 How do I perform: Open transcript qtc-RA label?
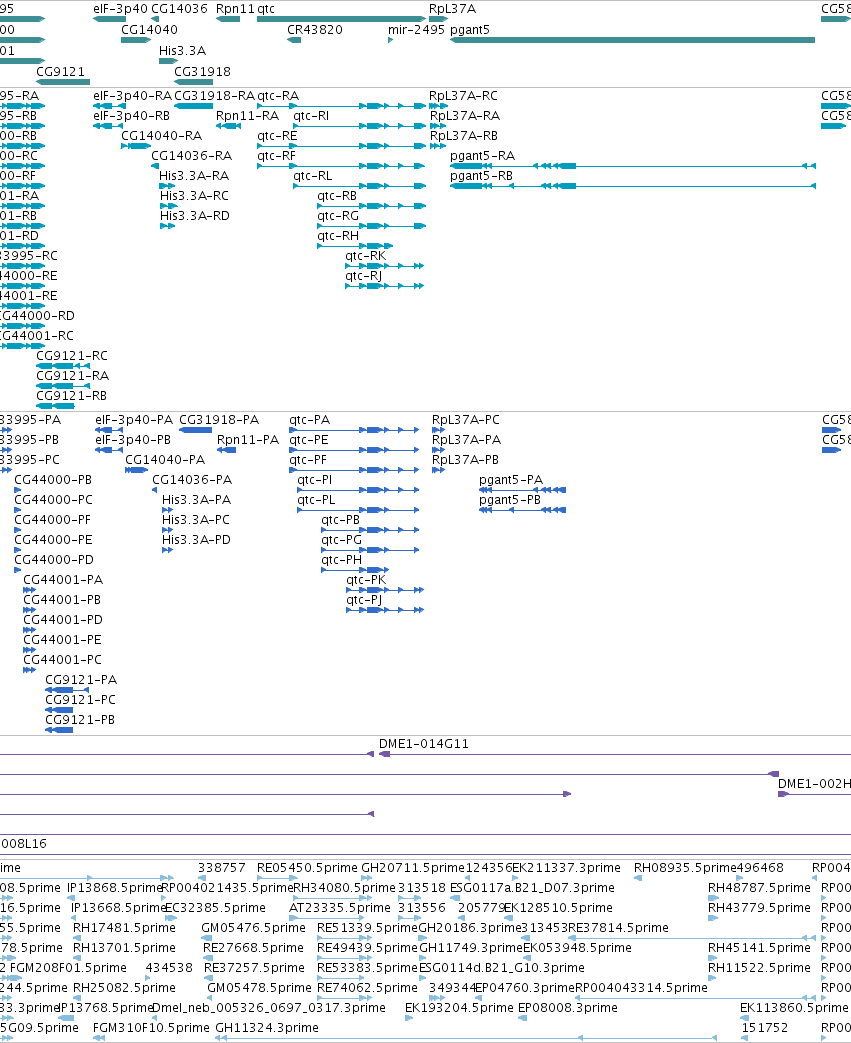coord(278,96)
